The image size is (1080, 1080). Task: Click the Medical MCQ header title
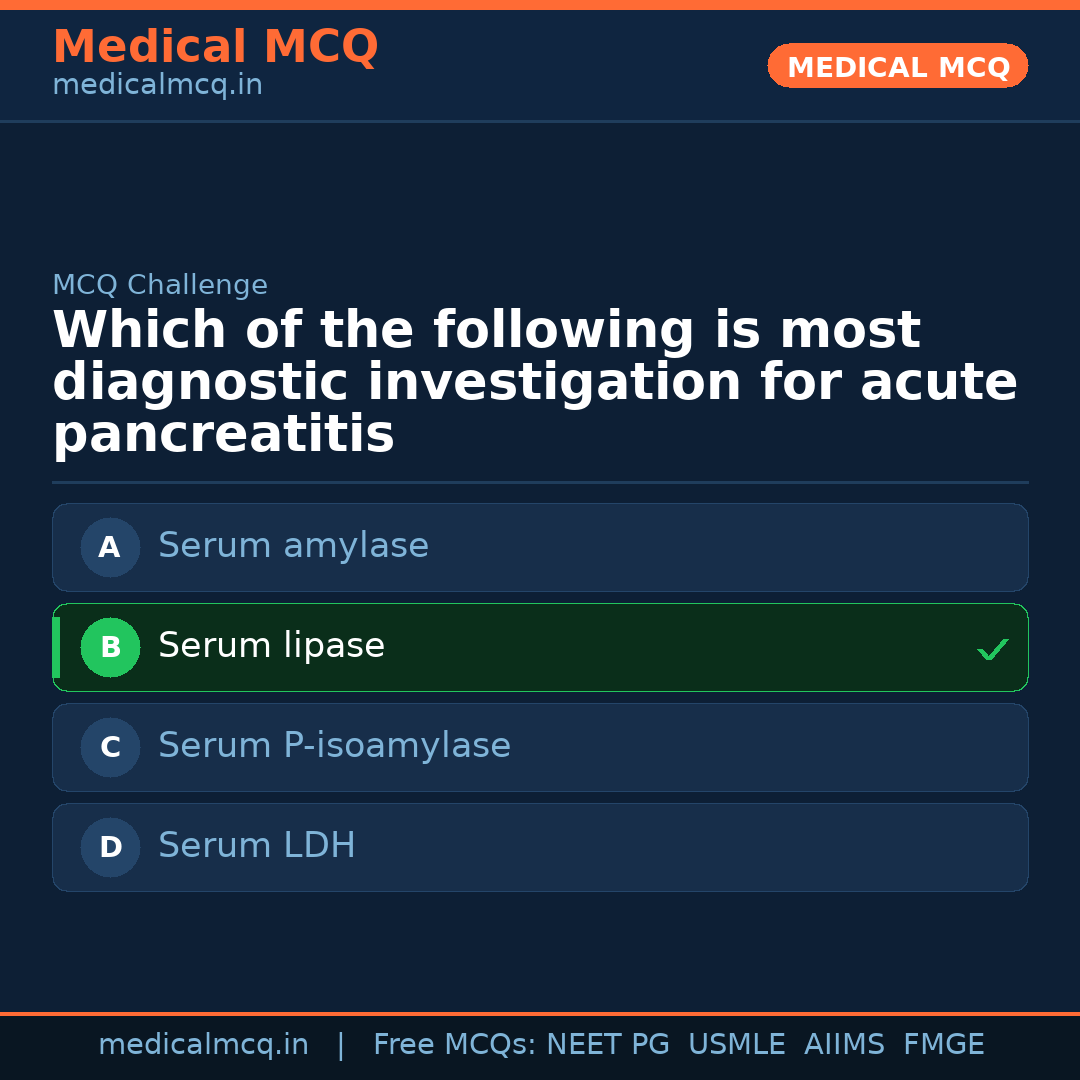tap(215, 47)
